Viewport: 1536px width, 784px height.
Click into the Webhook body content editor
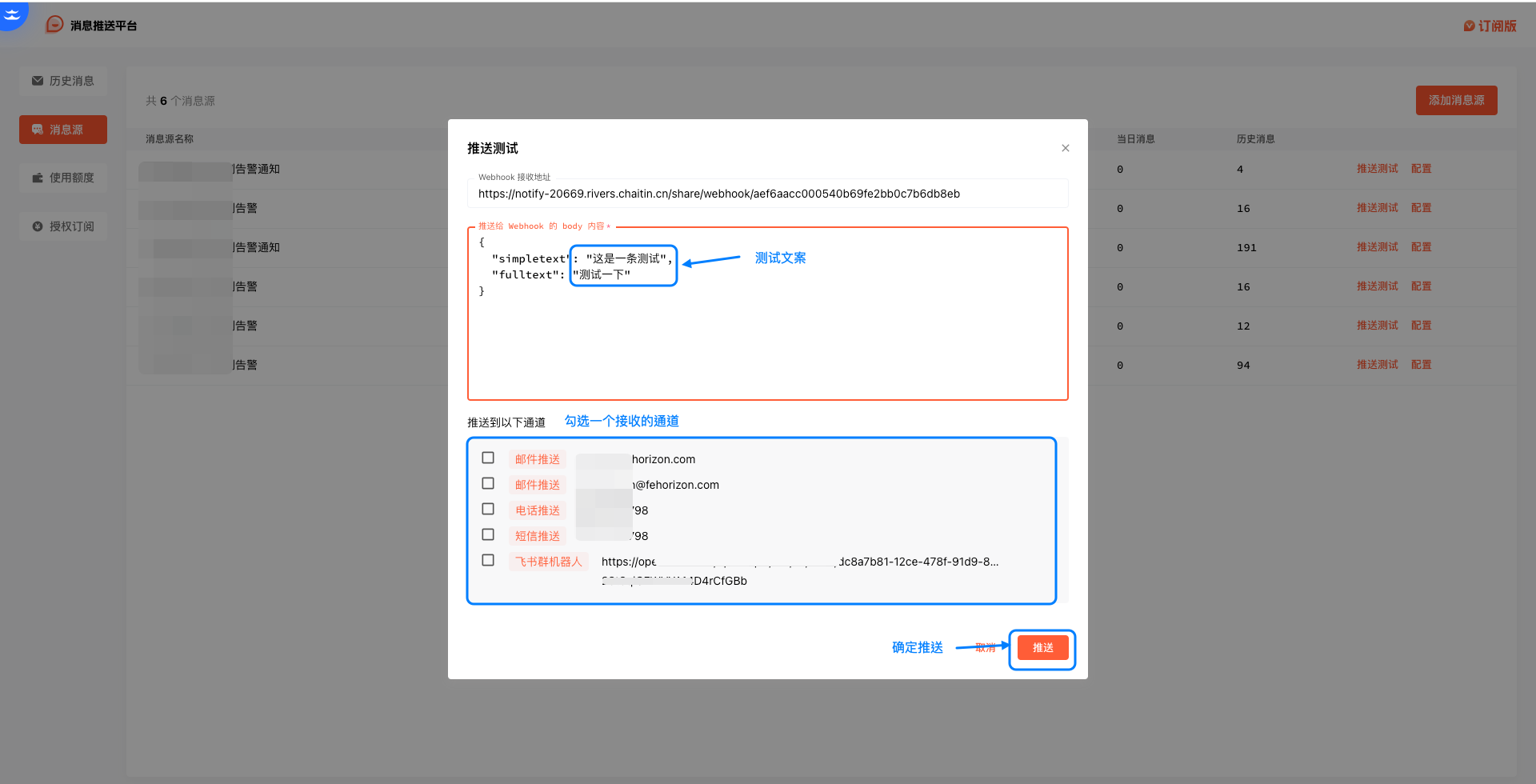(766, 344)
